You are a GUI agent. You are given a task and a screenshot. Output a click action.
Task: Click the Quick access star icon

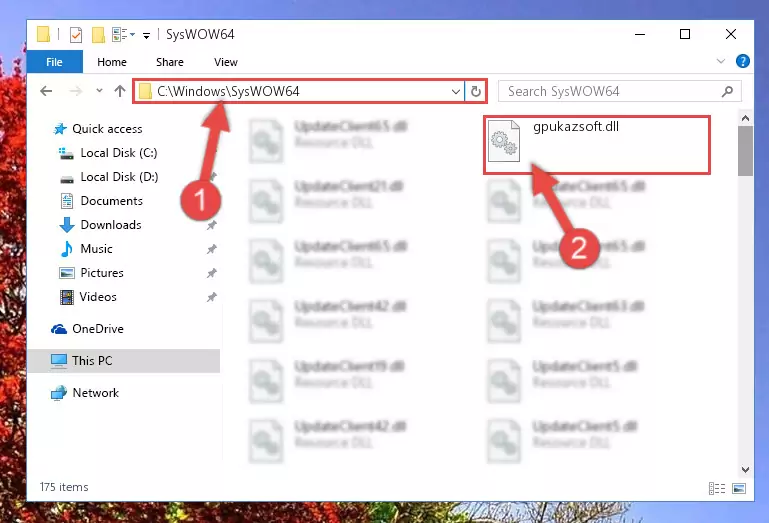point(60,129)
